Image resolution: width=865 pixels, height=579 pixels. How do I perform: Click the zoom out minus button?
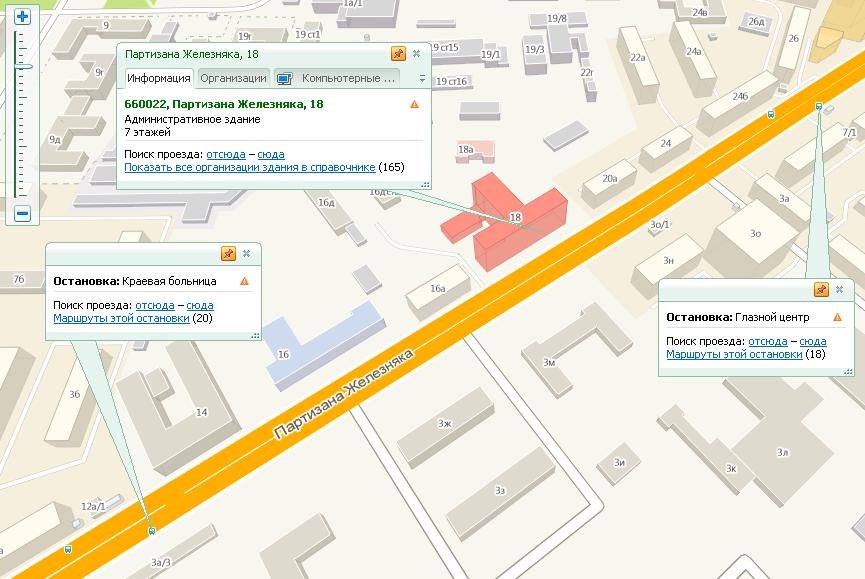(23, 213)
